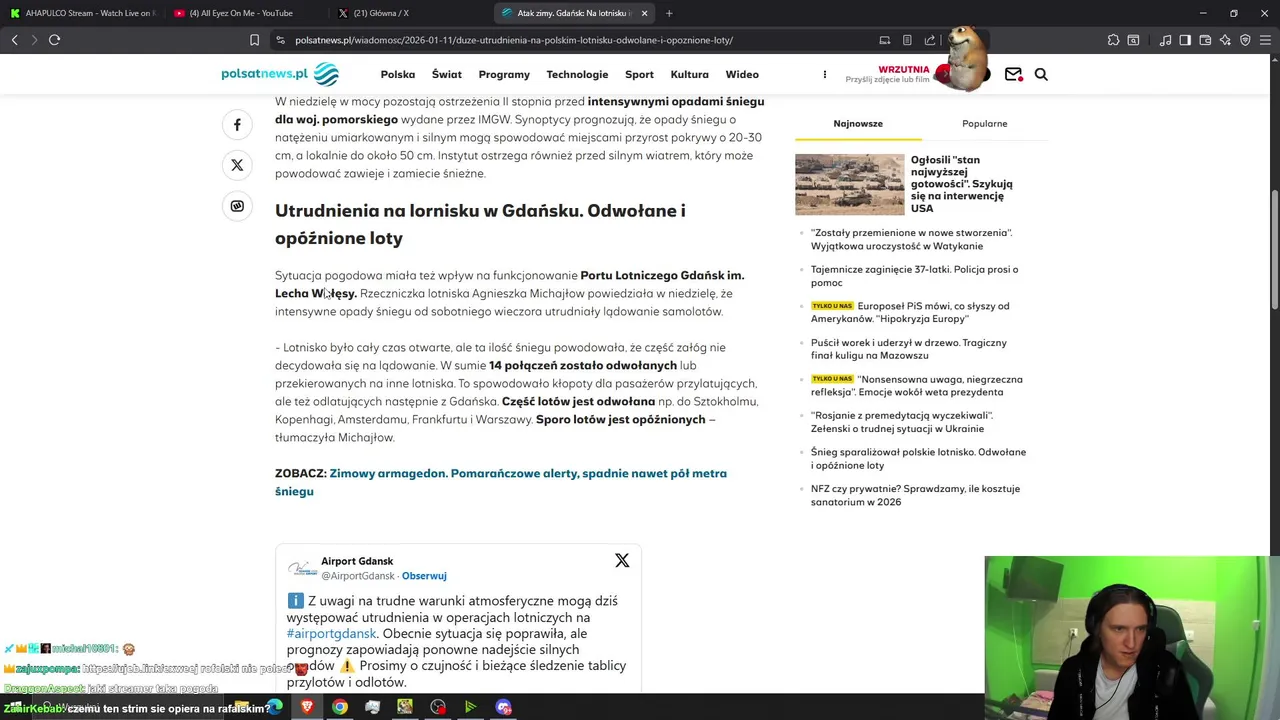
Task: Open the Programy menu section
Action: 504,74
